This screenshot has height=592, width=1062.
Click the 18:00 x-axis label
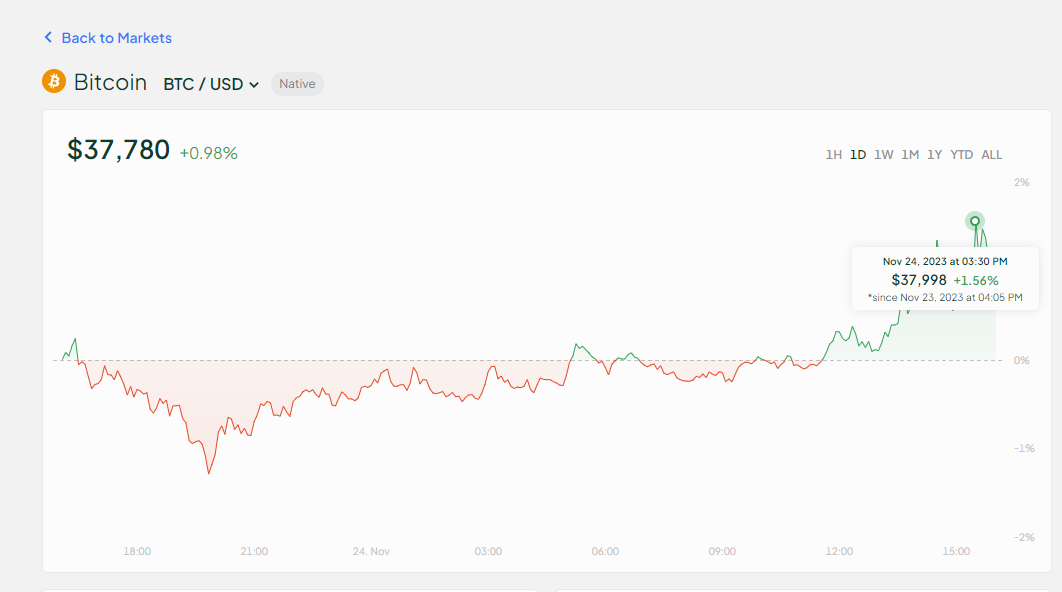137,551
